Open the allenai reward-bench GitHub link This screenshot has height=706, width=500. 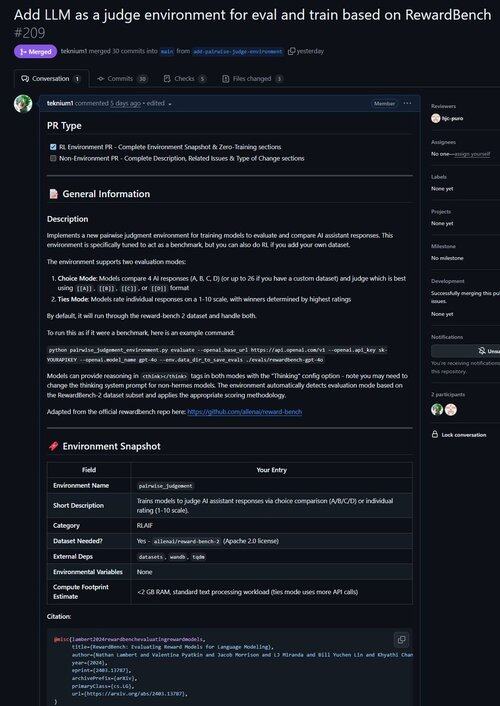[245, 412]
